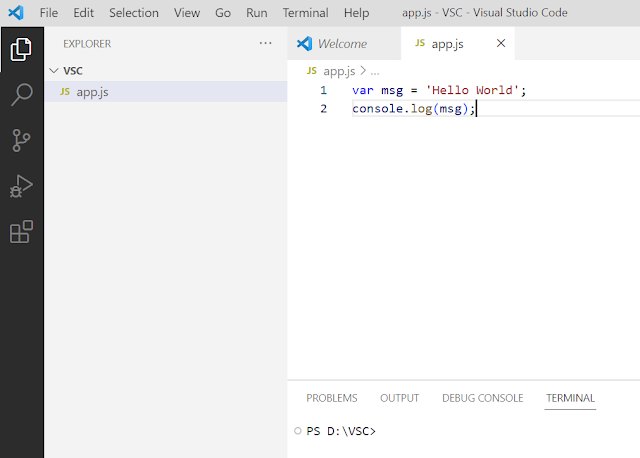
Task: Click the var keyword on line 1
Action: pyautogui.click(x=363, y=90)
